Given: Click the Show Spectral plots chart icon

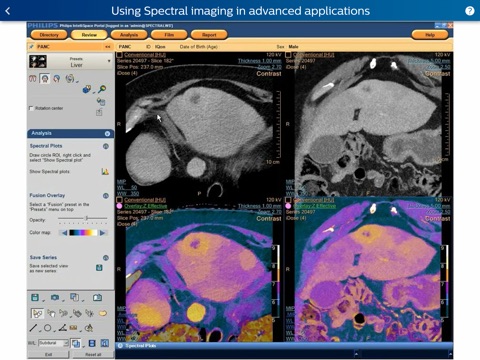Looking at the screenshot, I should [105, 171].
